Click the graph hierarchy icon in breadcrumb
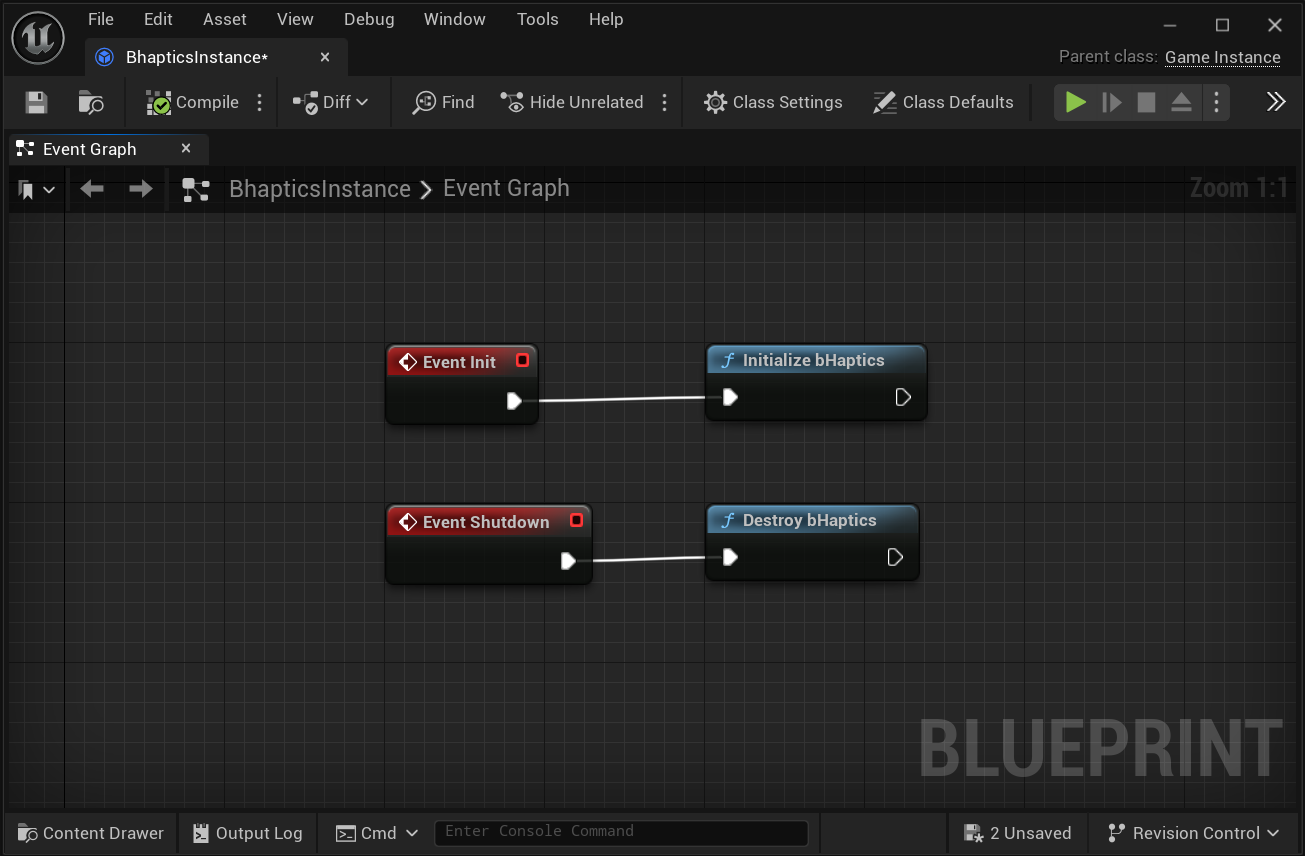 pyautogui.click(x=196, y=189)
